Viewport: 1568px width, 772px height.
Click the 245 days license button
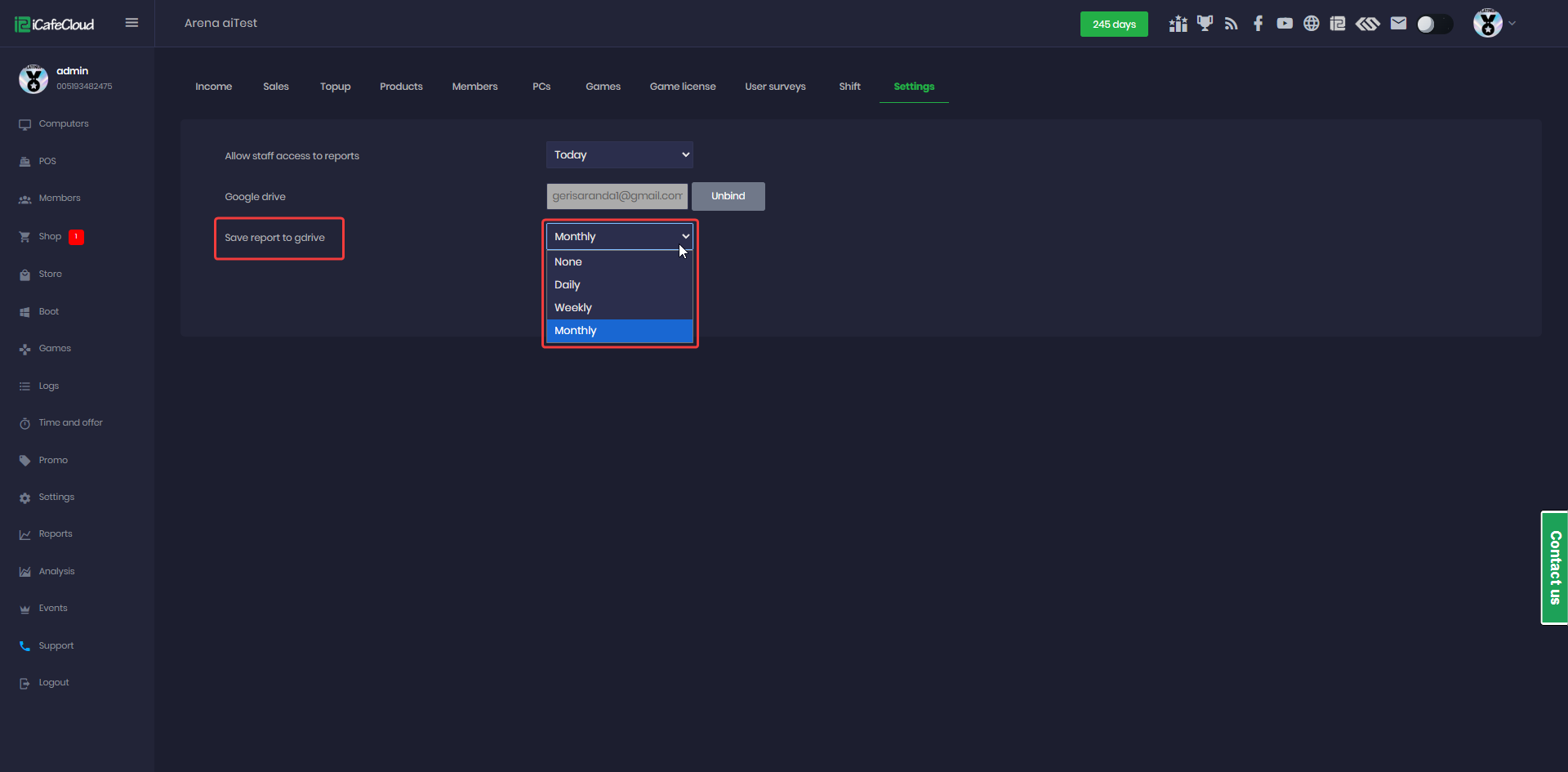(1113, 25)
